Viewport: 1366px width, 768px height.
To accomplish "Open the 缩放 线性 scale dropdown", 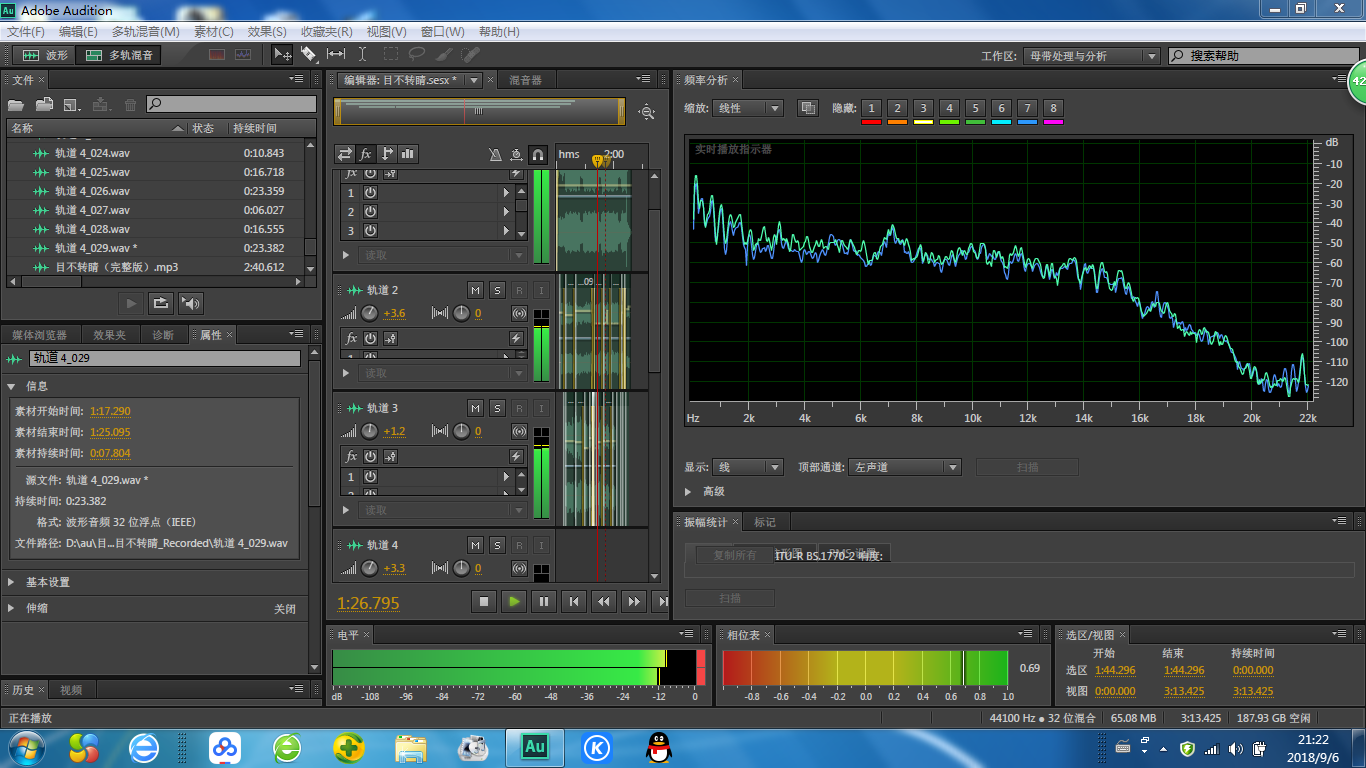I will pos(748,108).
